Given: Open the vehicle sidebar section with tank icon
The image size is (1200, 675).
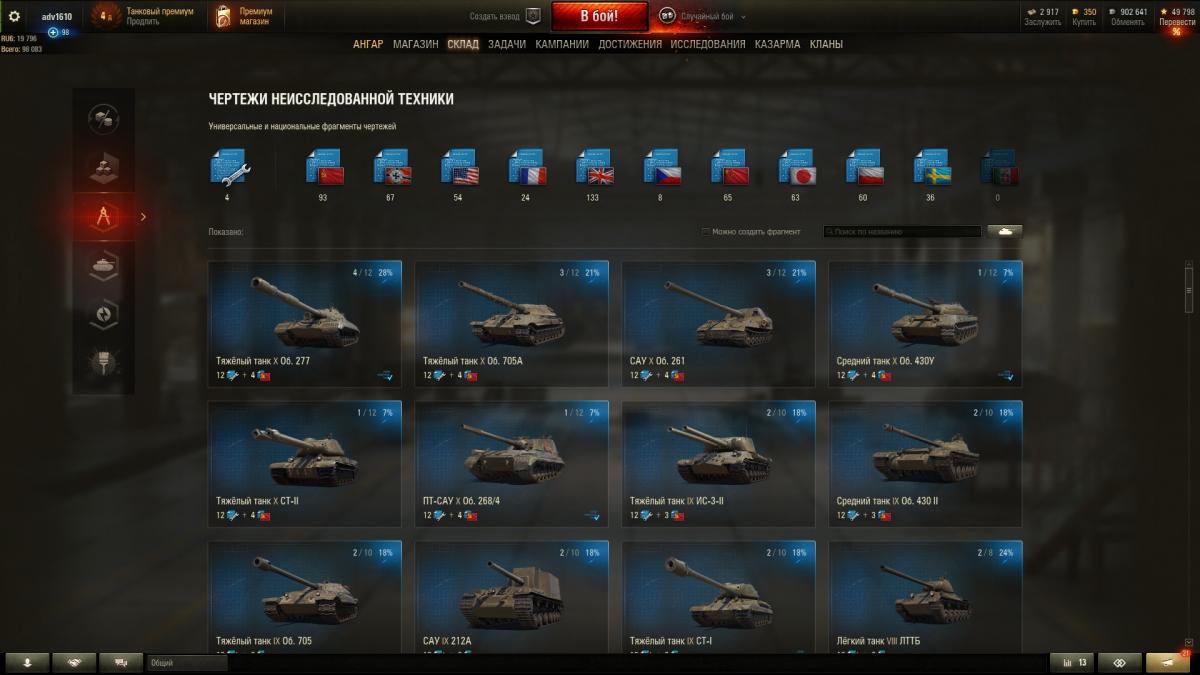Looking at the screenshot, I should point(104,265).
